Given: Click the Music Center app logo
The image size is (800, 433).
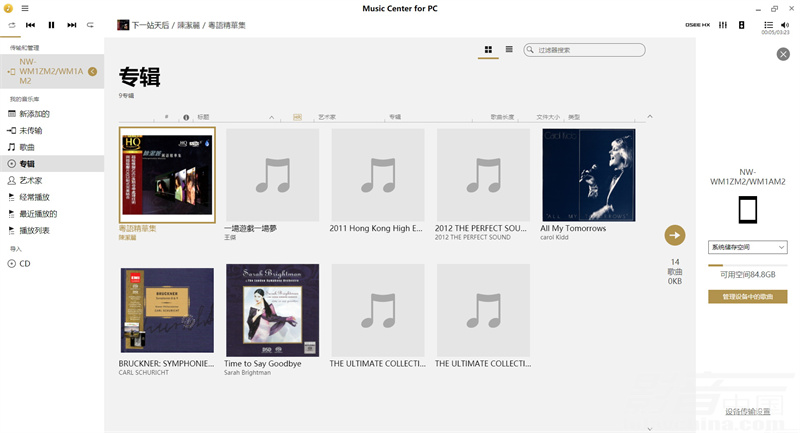Looking at the screenshot, I should click(8, 8).
